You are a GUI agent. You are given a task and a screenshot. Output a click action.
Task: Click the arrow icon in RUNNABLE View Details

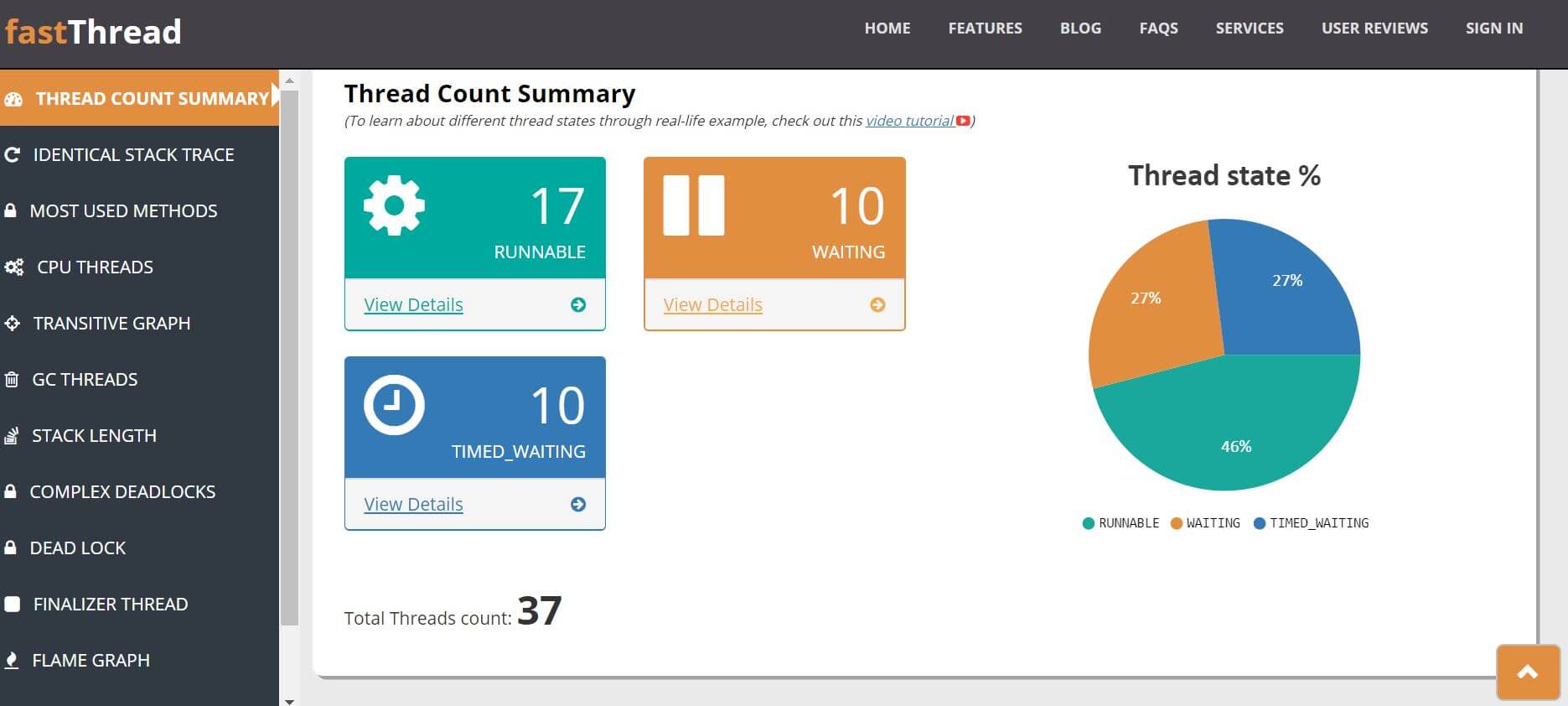[578, 305]
